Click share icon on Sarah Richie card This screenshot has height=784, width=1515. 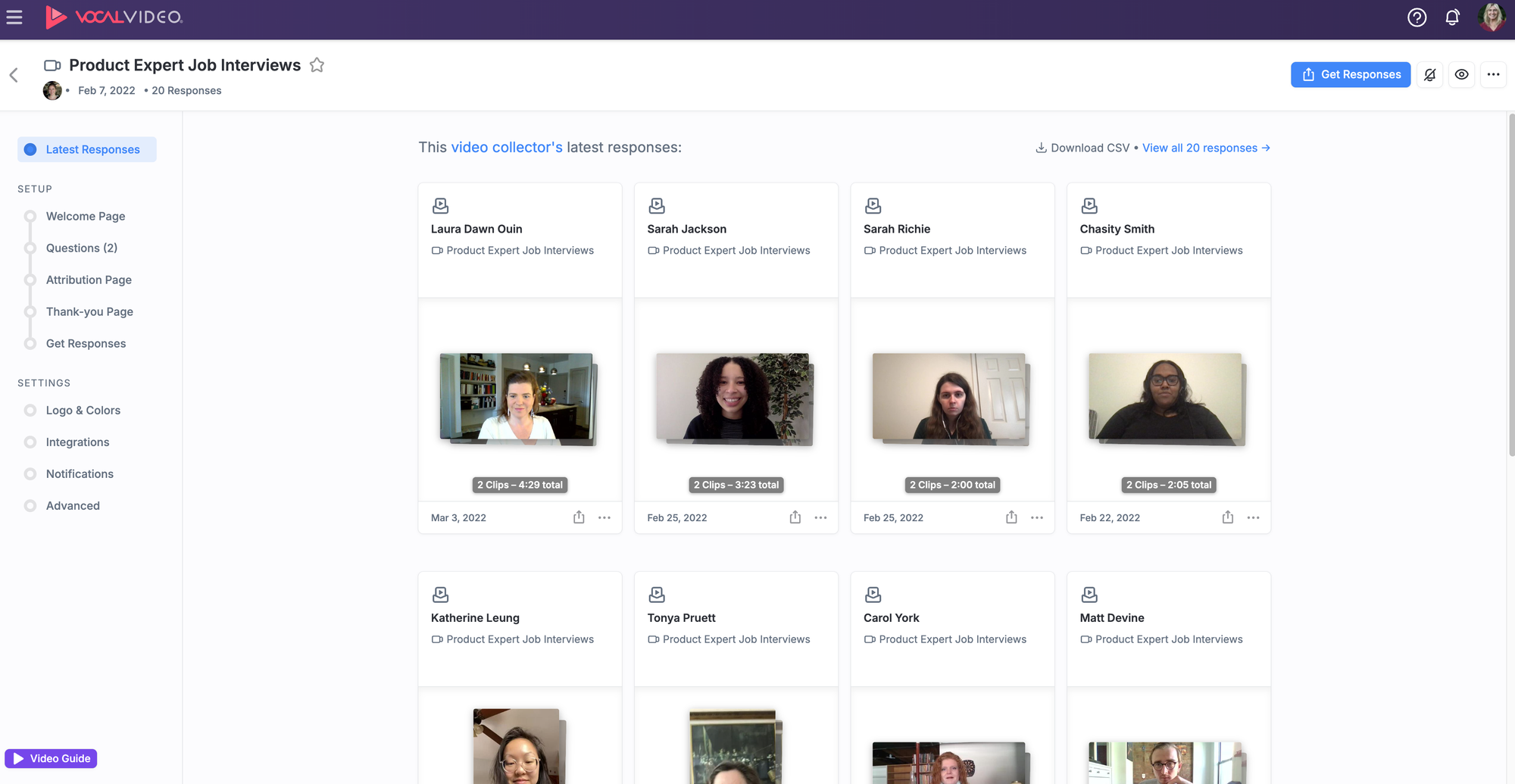(1011, 517)
